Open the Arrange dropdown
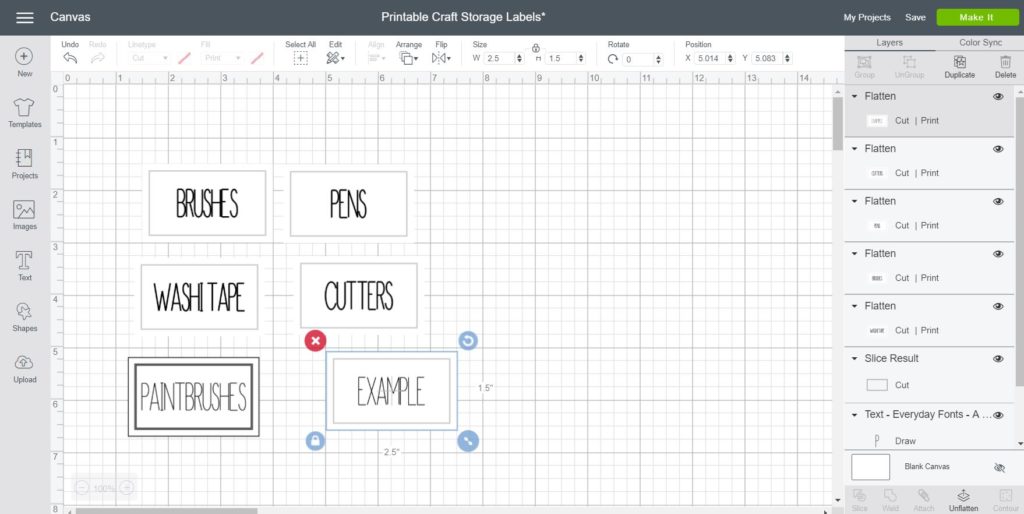Image resolution: width=1024 pixels, height=514 pixels. coord(408,58)
